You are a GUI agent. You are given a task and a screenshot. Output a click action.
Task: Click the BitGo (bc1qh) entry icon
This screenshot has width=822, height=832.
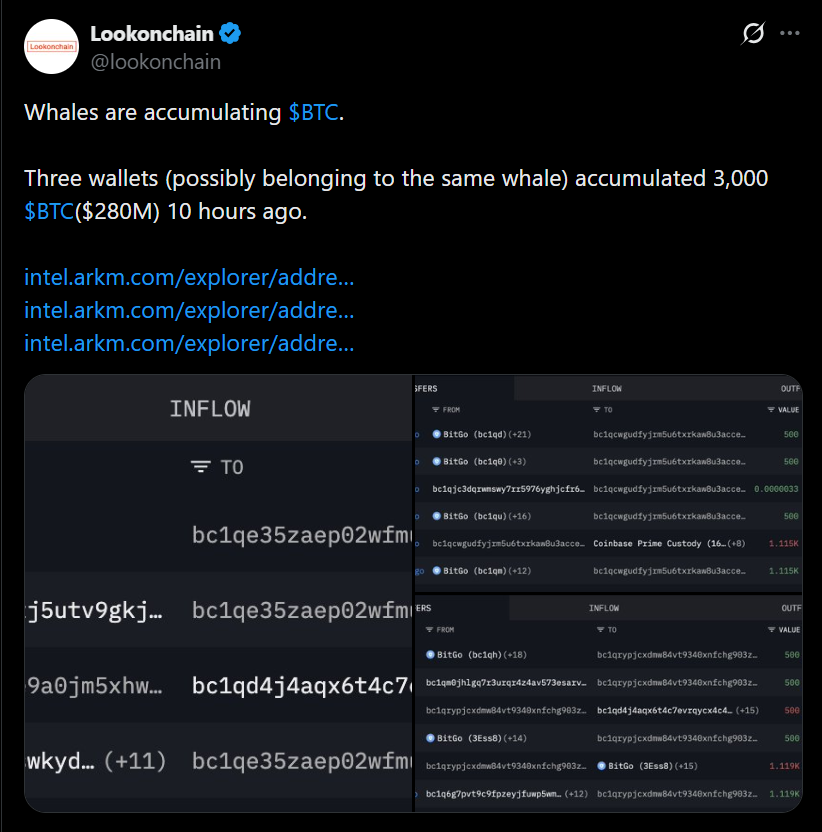click(x=431, y=655)
